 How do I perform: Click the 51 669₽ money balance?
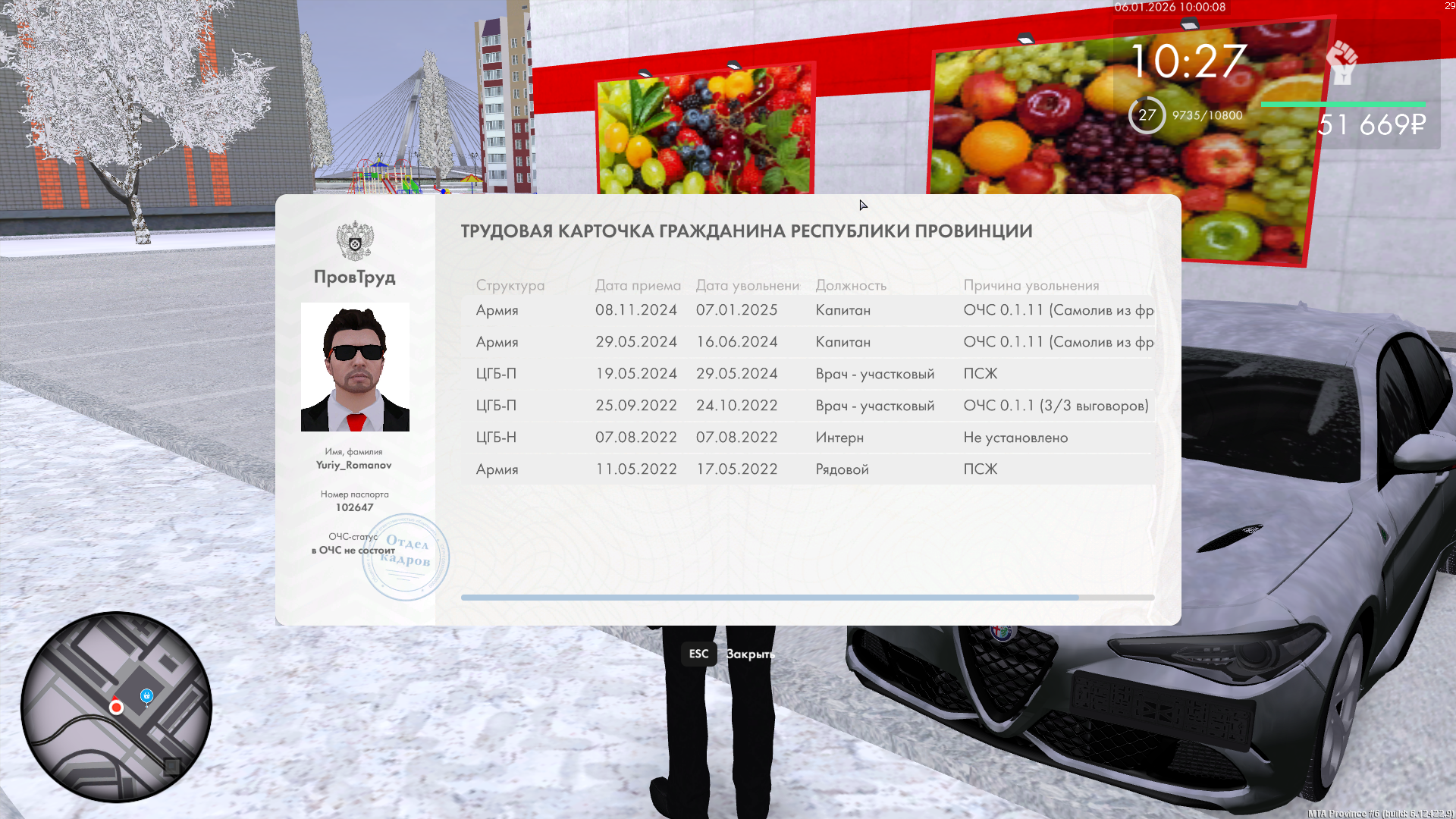click(1371, 124)
